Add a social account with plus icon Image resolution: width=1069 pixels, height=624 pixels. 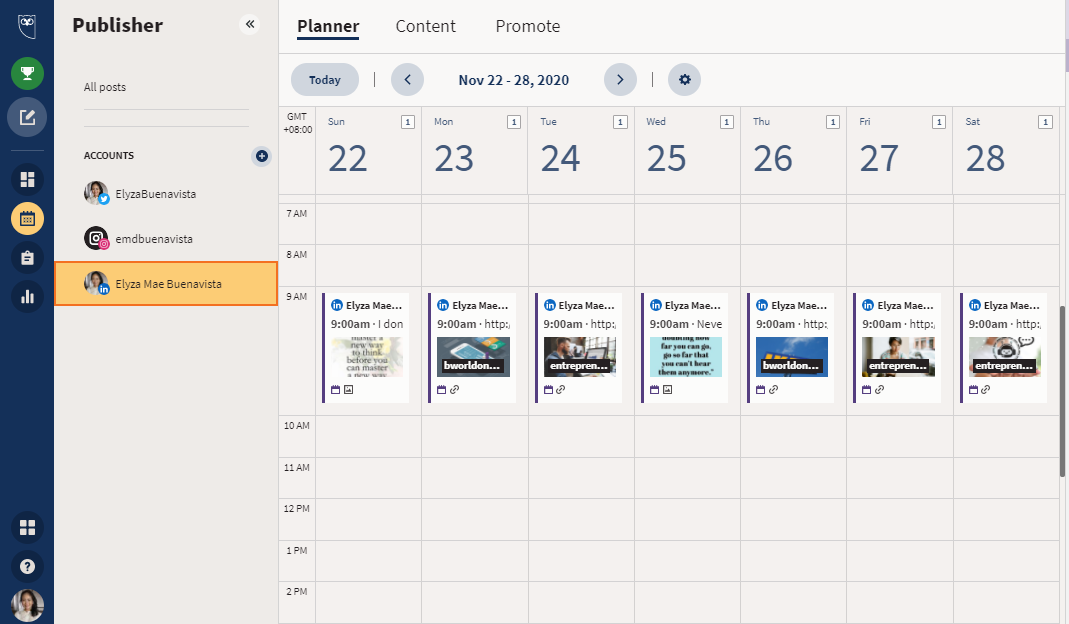[261, 156]
